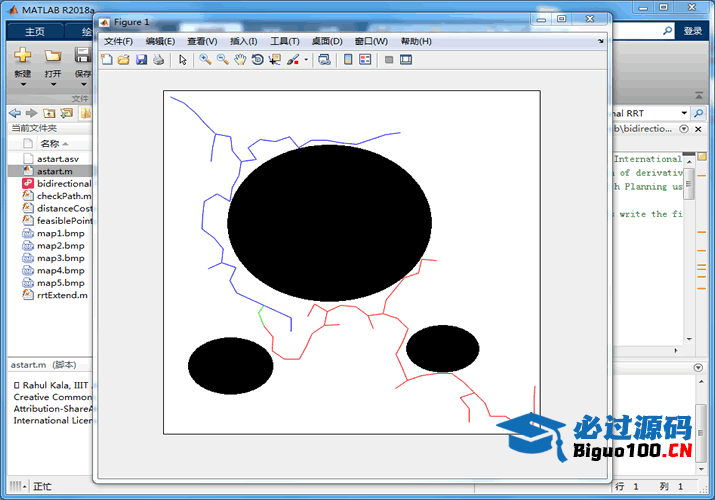Screen dimensions: 715x500
Task: Open the 查看(V) menu in Figure 1
Action: coord(202,41)
